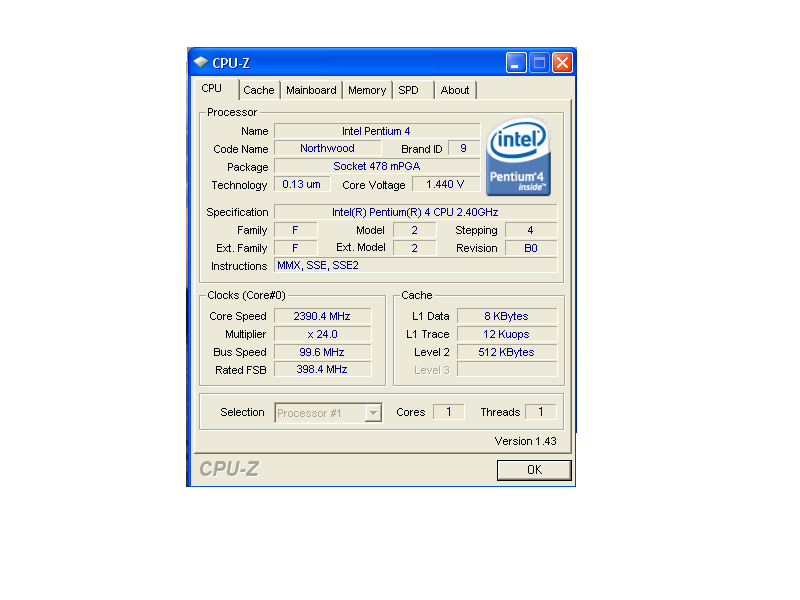Click the CPU-Z title bar diamond icon
This screenshot has height=600, width=800.
coord(201,62)
